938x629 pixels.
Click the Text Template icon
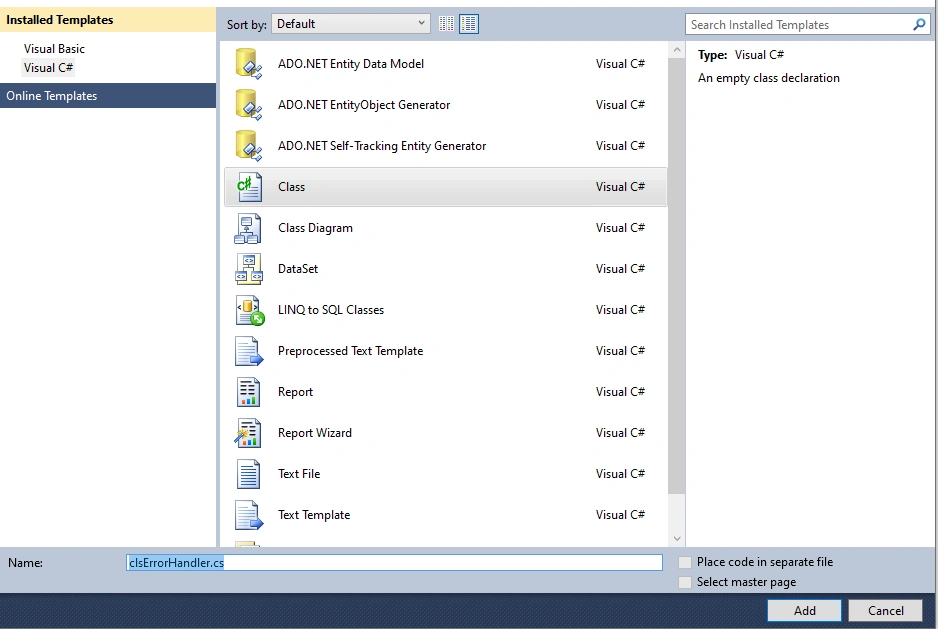(x=248, y=515)
